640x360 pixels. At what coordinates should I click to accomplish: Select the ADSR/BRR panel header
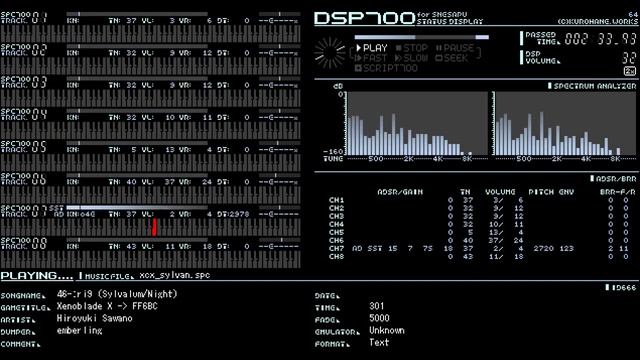click(x=613, y=179)
